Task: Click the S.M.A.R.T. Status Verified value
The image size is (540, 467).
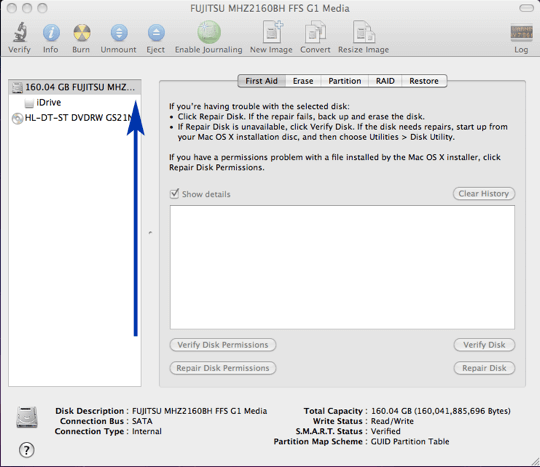Action: (385, 431)
